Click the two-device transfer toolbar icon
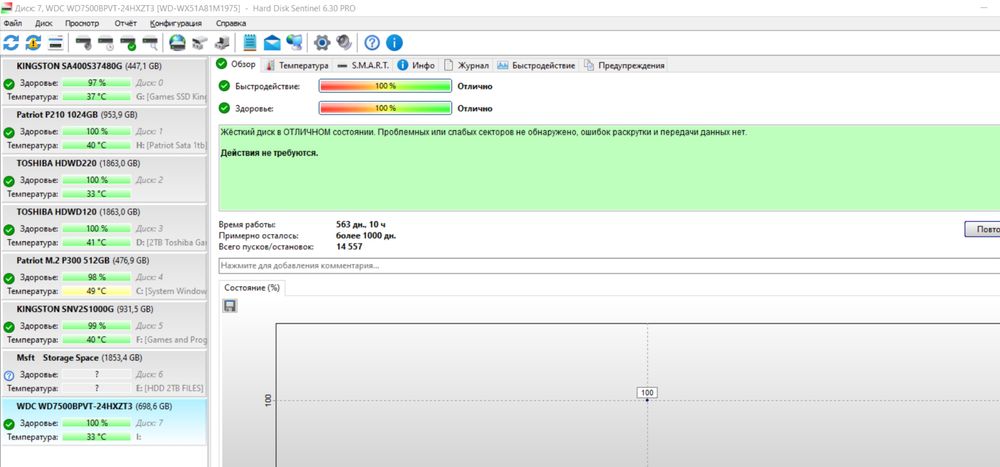The width and height of the screenshot is (1000, 467). pos(200,43)
